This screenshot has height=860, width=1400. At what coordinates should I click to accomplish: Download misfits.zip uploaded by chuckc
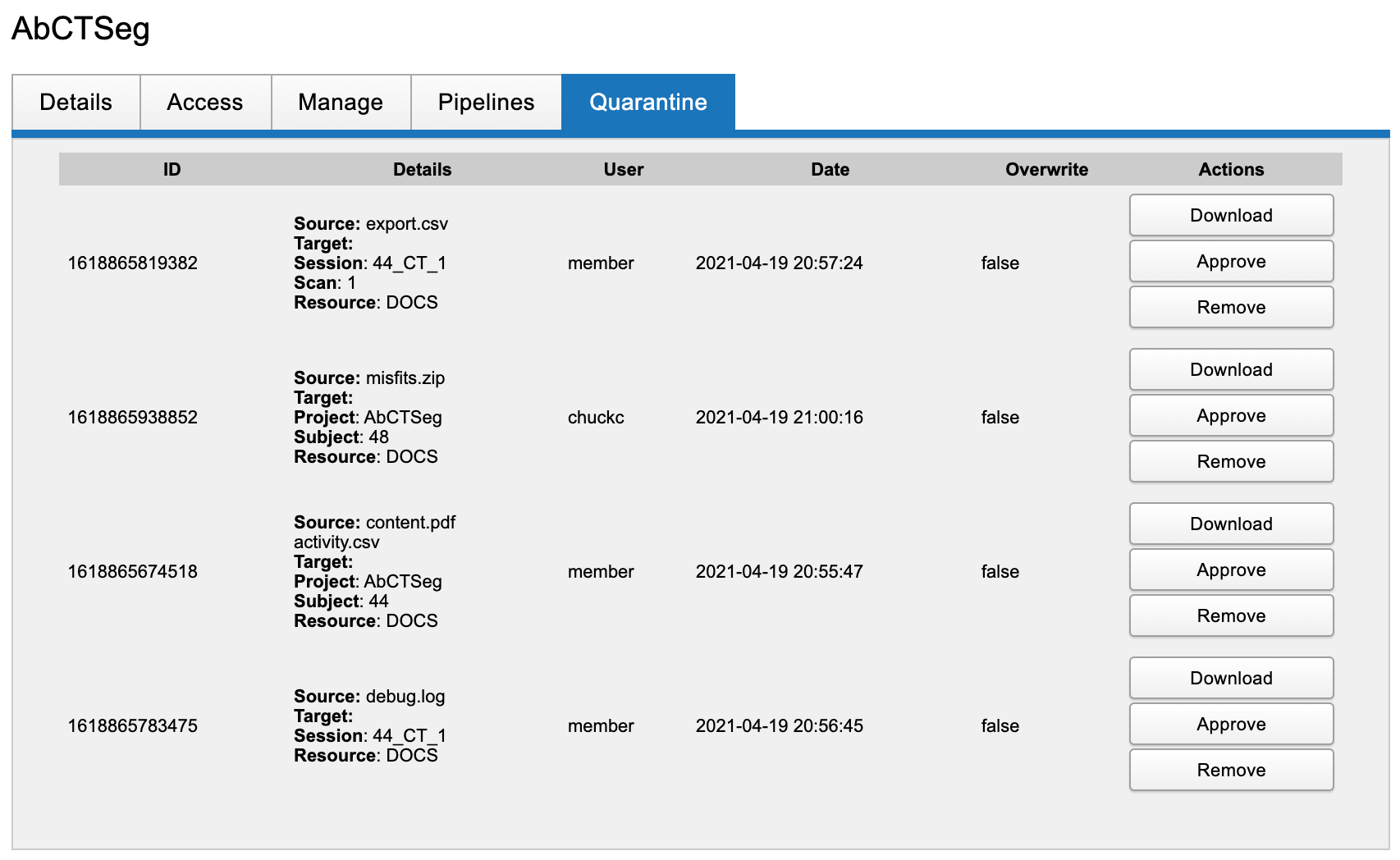coord(1230,370)
